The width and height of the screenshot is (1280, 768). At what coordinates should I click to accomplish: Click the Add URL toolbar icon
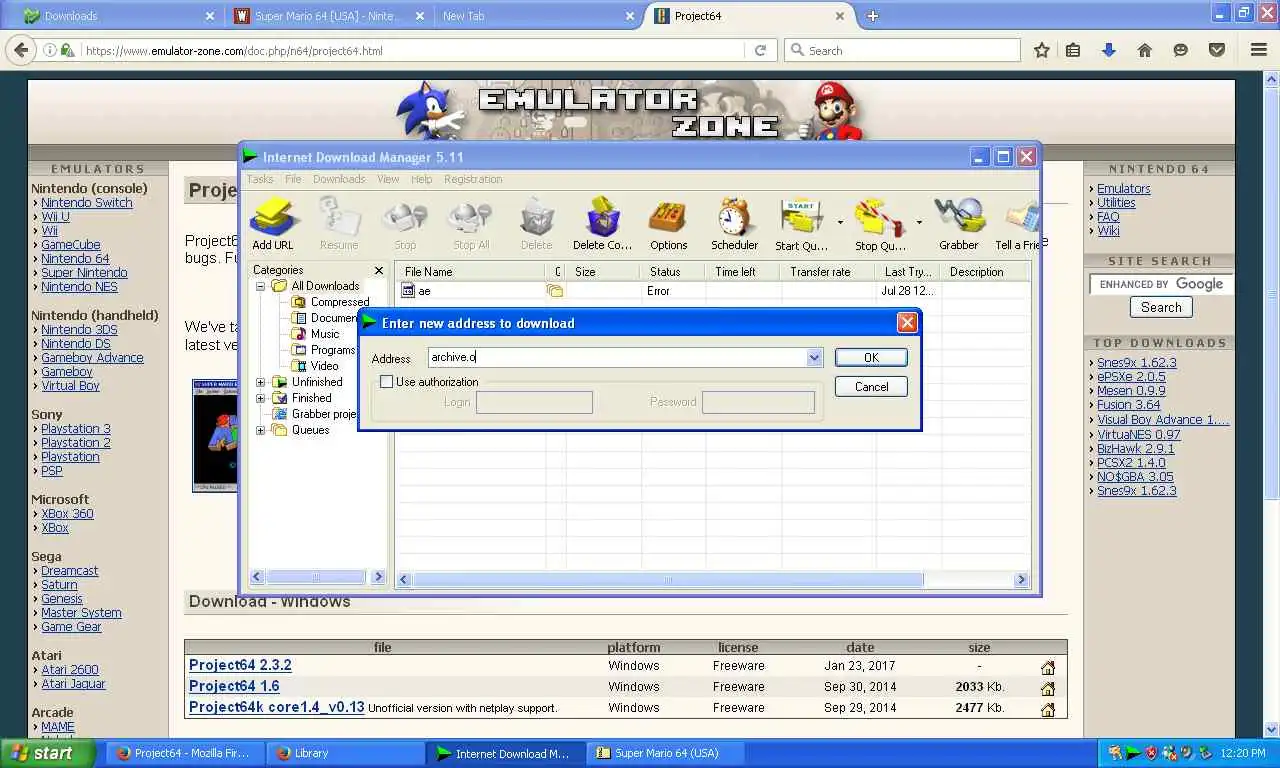click(272, 224)
